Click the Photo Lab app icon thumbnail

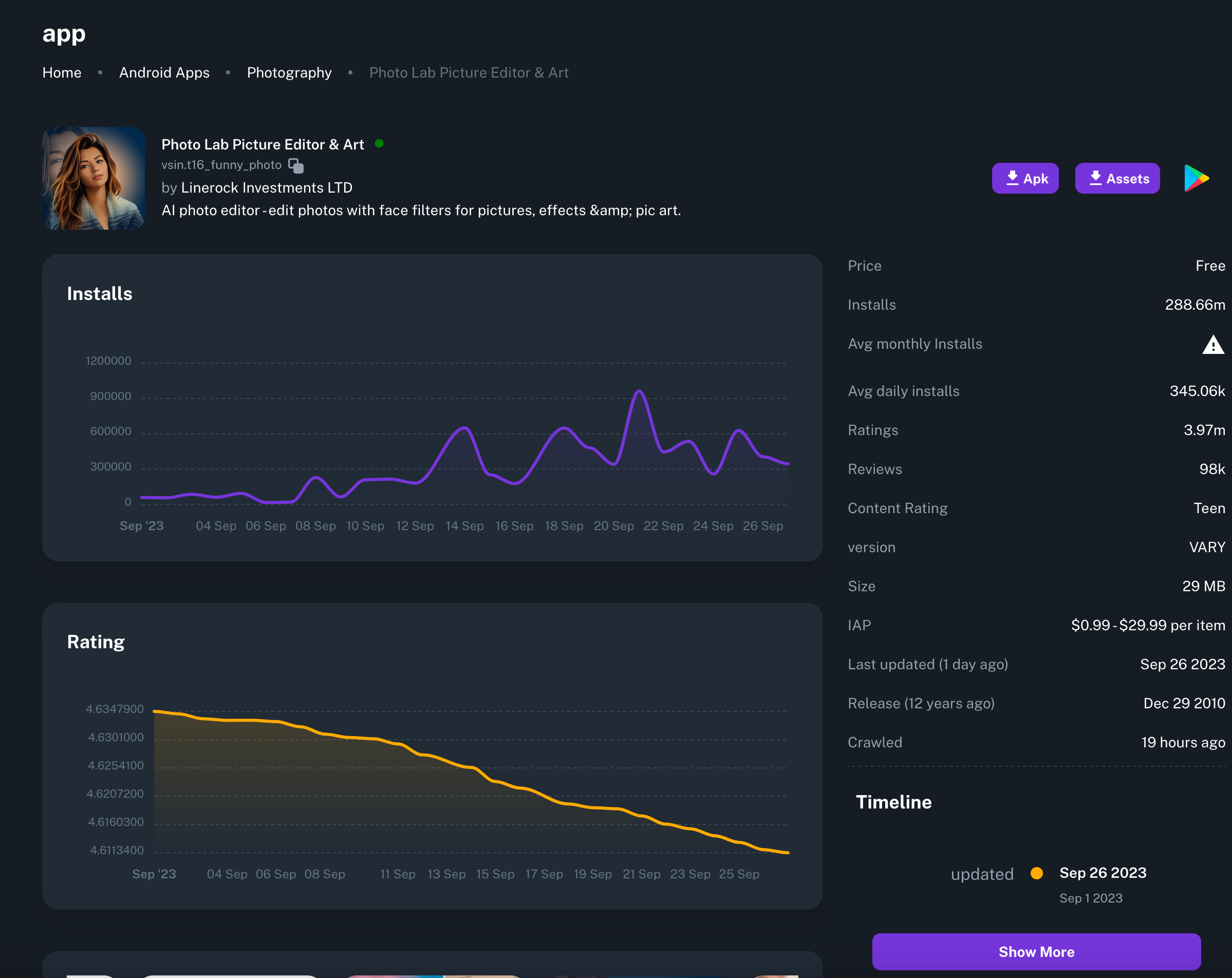tap(94, 178)
